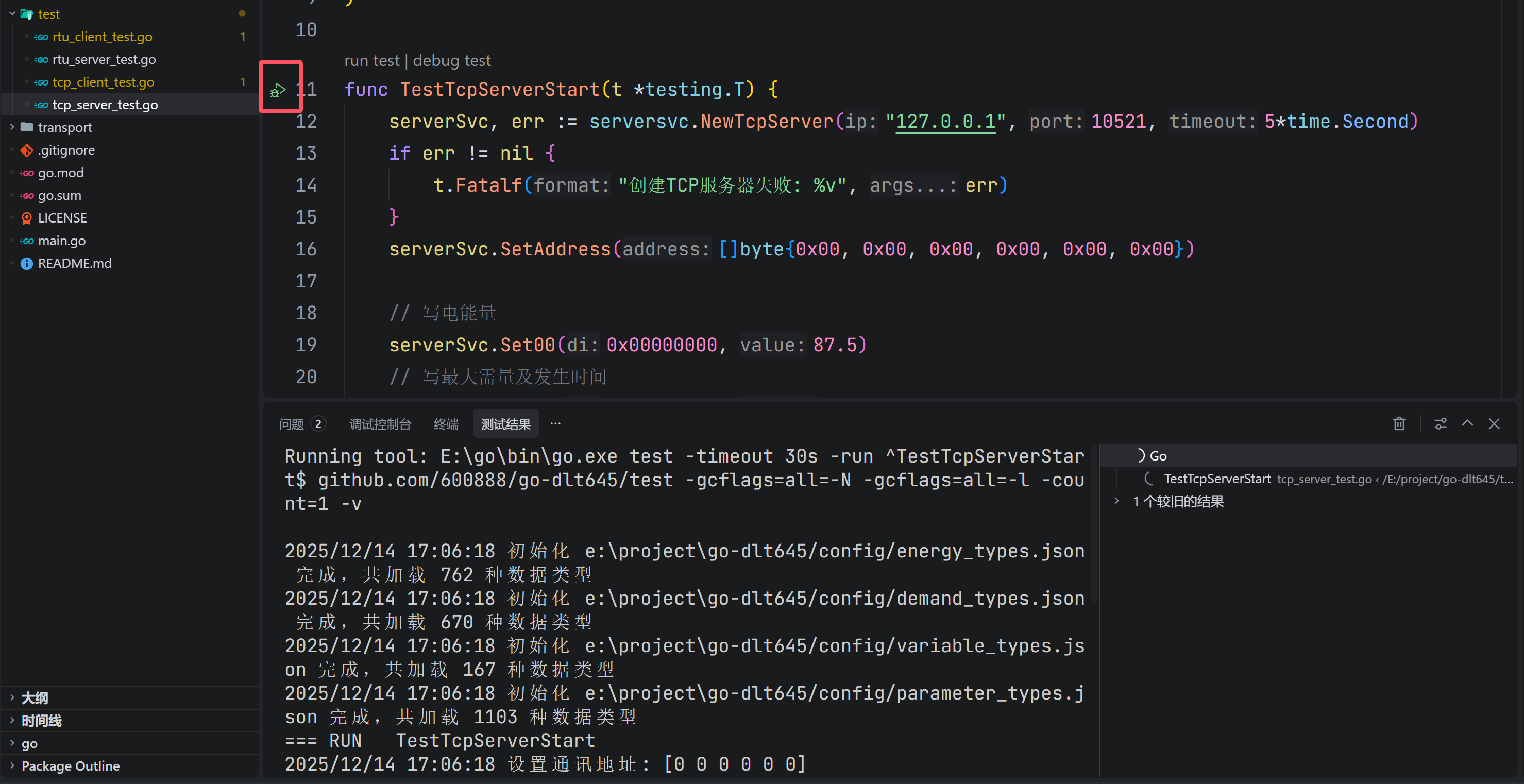The image size is (1524, 784).
Task: Expand the Package Outline section
Action: (71, 766)
